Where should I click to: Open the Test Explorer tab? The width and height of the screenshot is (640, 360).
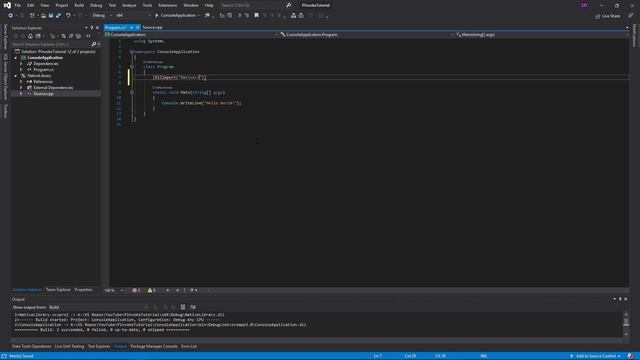99,347
